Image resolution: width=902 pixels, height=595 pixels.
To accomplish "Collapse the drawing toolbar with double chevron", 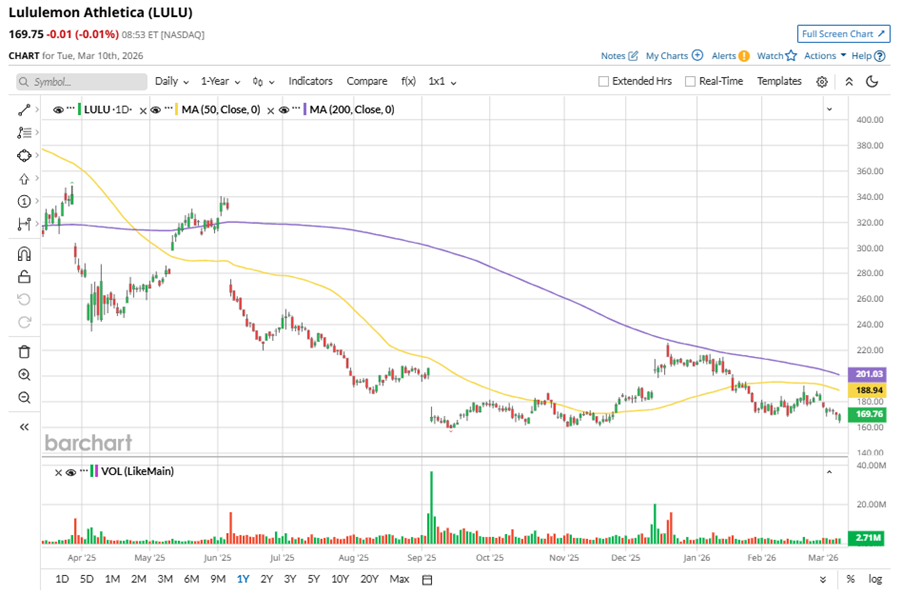I will click(24, 427).
